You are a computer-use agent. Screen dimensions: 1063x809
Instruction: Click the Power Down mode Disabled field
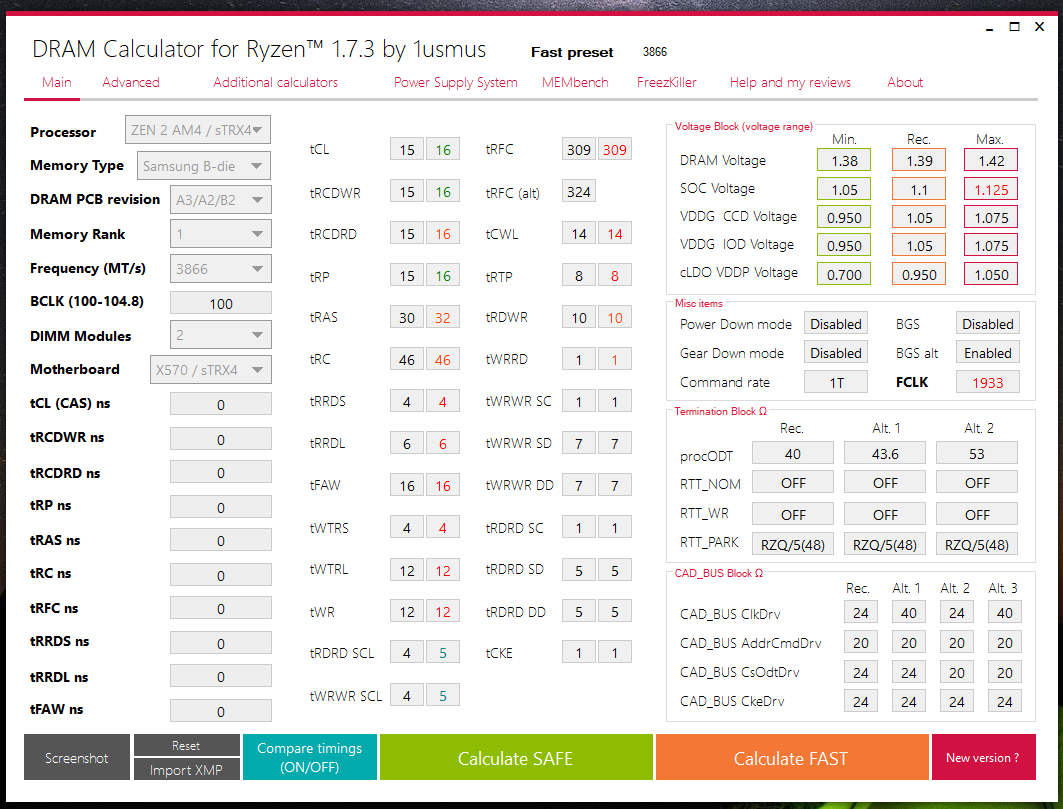(x=836, y=324)
